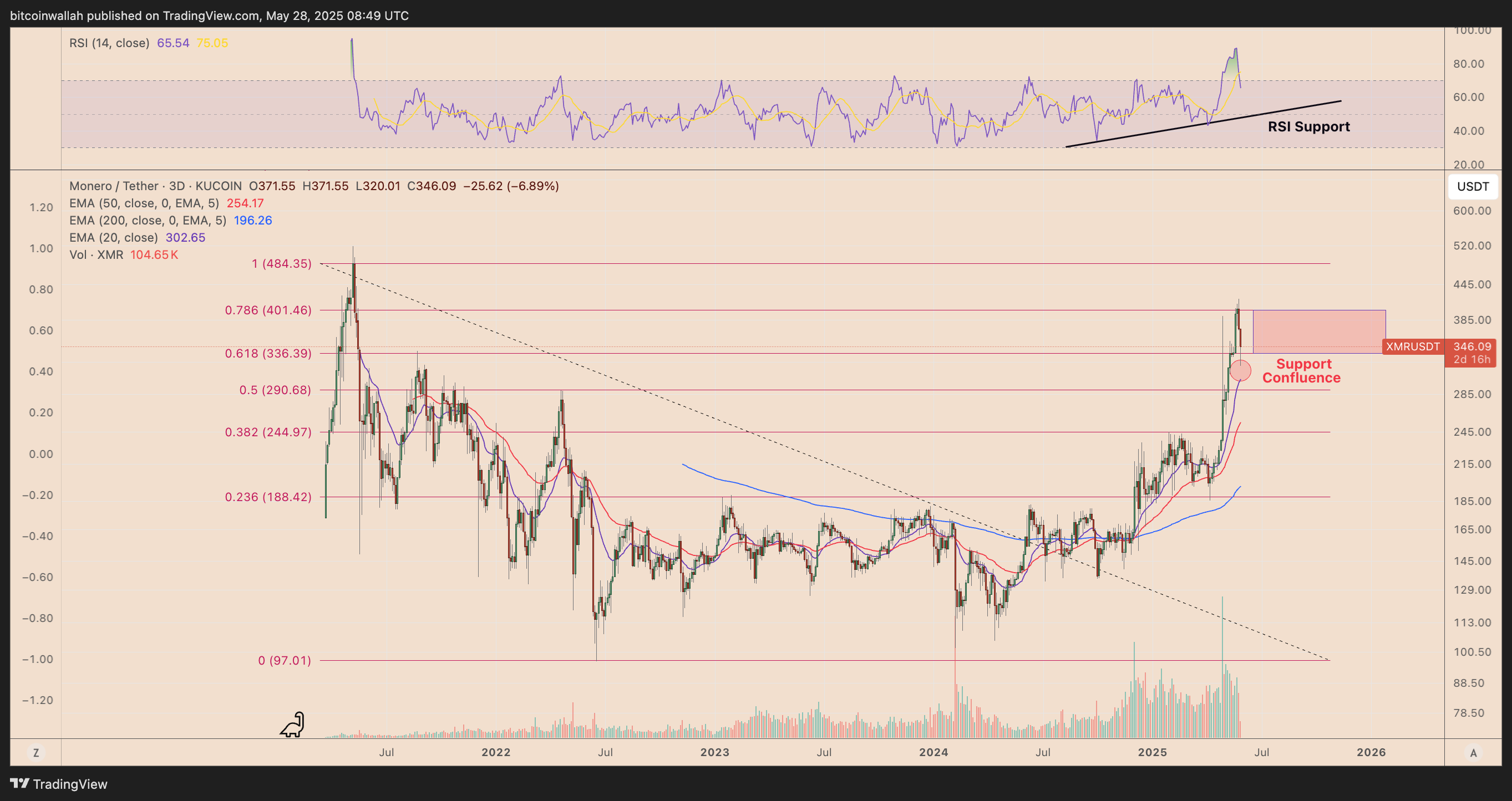Image resolution: width=1512 pixels, height=801 pixels.
Task: Select the Monero / Tether chart title
Action: pos(155,186)
